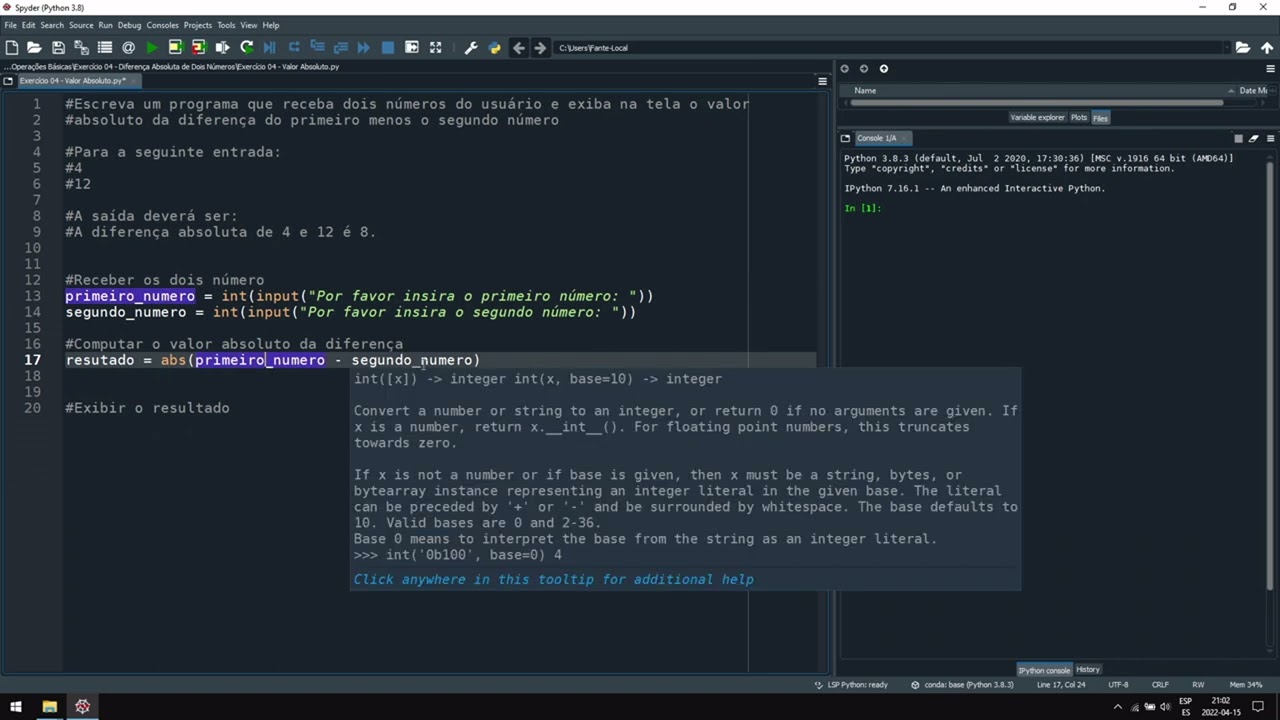
Task: Interrupt the console kernel square icon
Action: (x=1237, y=138)
